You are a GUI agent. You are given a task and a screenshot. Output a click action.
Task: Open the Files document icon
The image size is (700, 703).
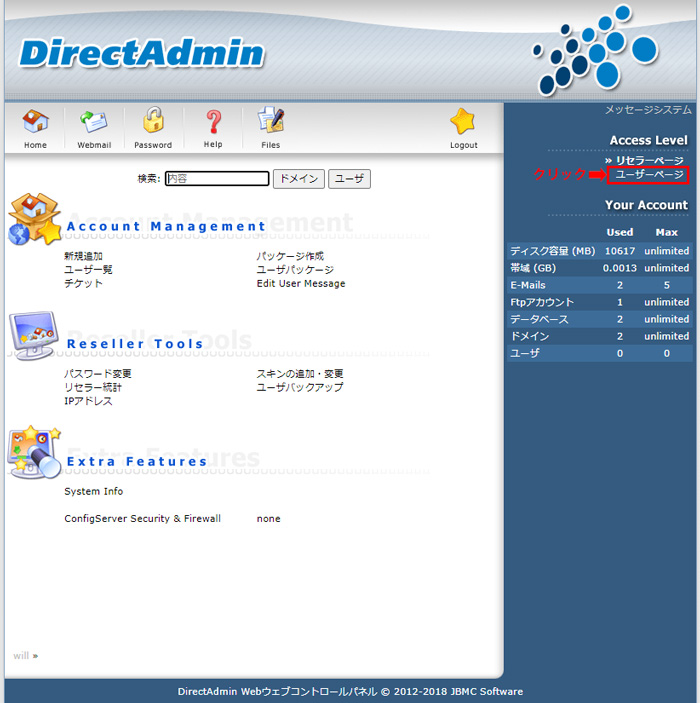[x=271, y=120]
